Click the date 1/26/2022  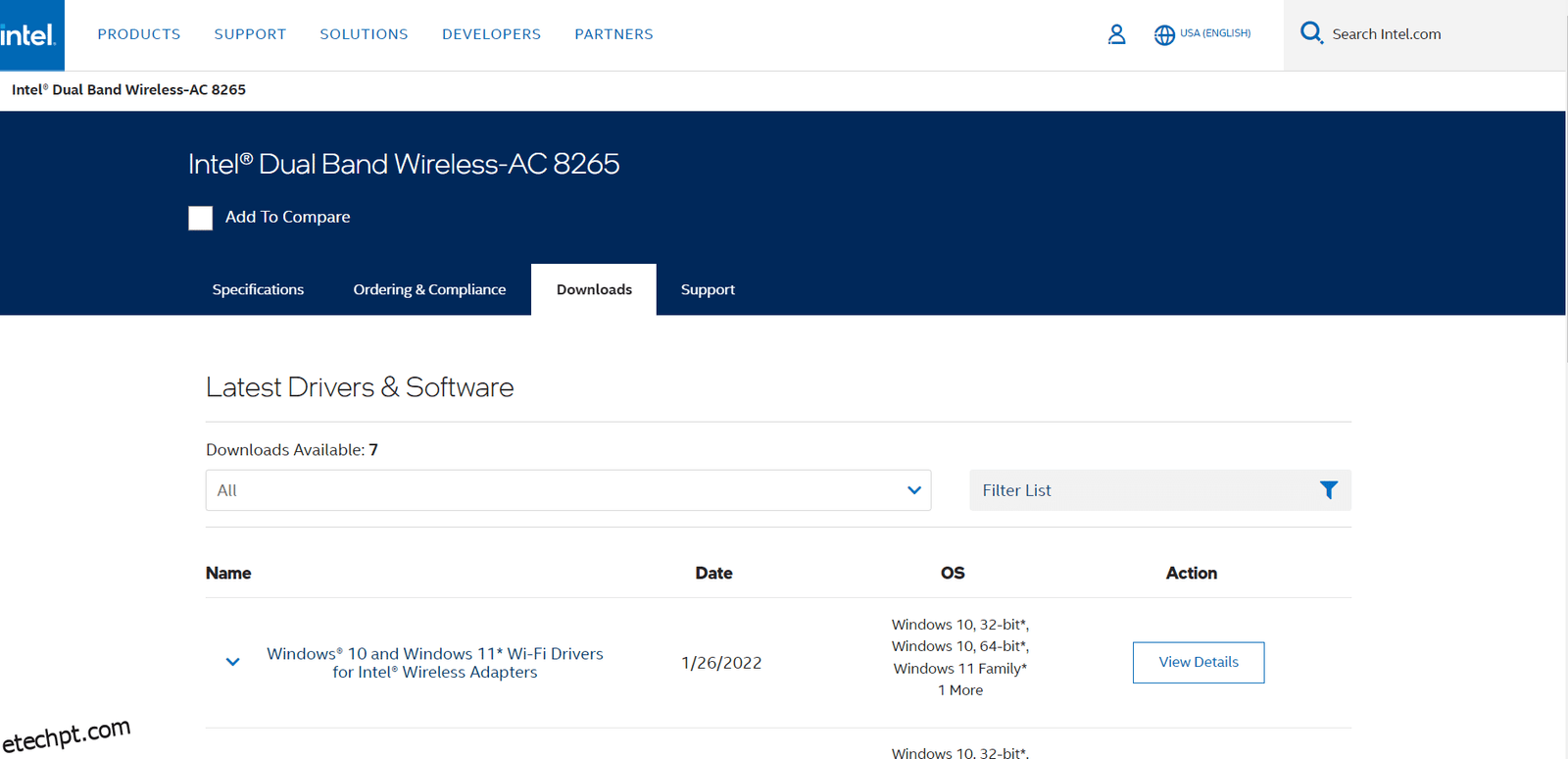[721, 663]
